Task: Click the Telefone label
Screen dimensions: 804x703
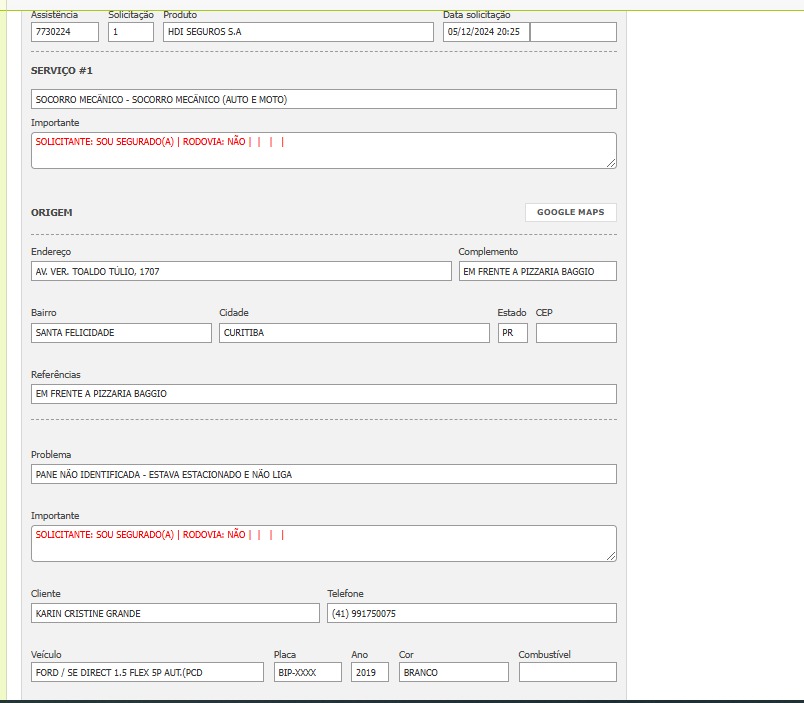Action: pos(345,593)
